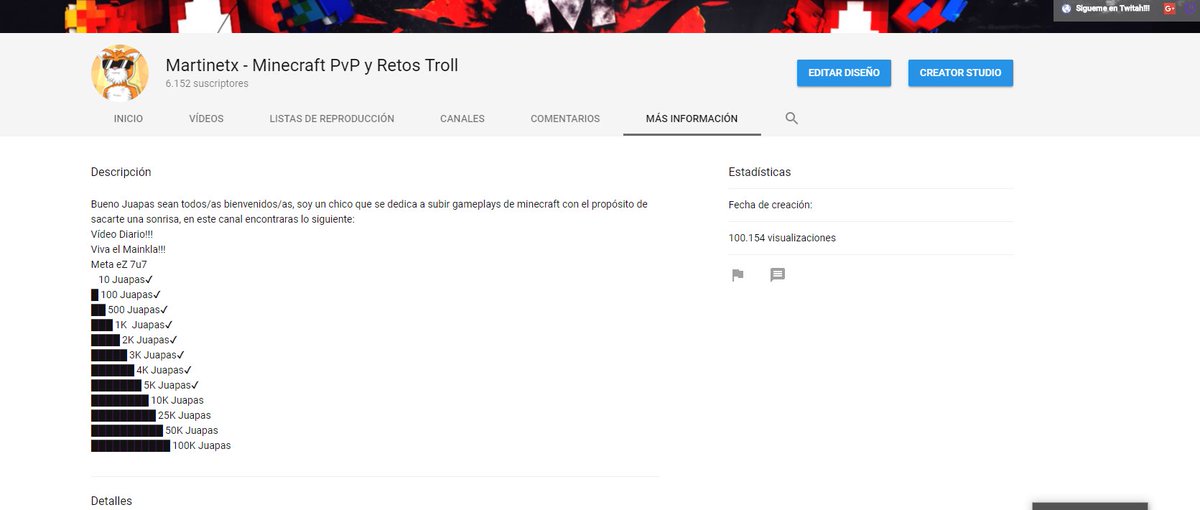The height and width of the screenshot is (510, 1200).
Task: Click the 5K Juapas line
Action: (x=146, y=385)
